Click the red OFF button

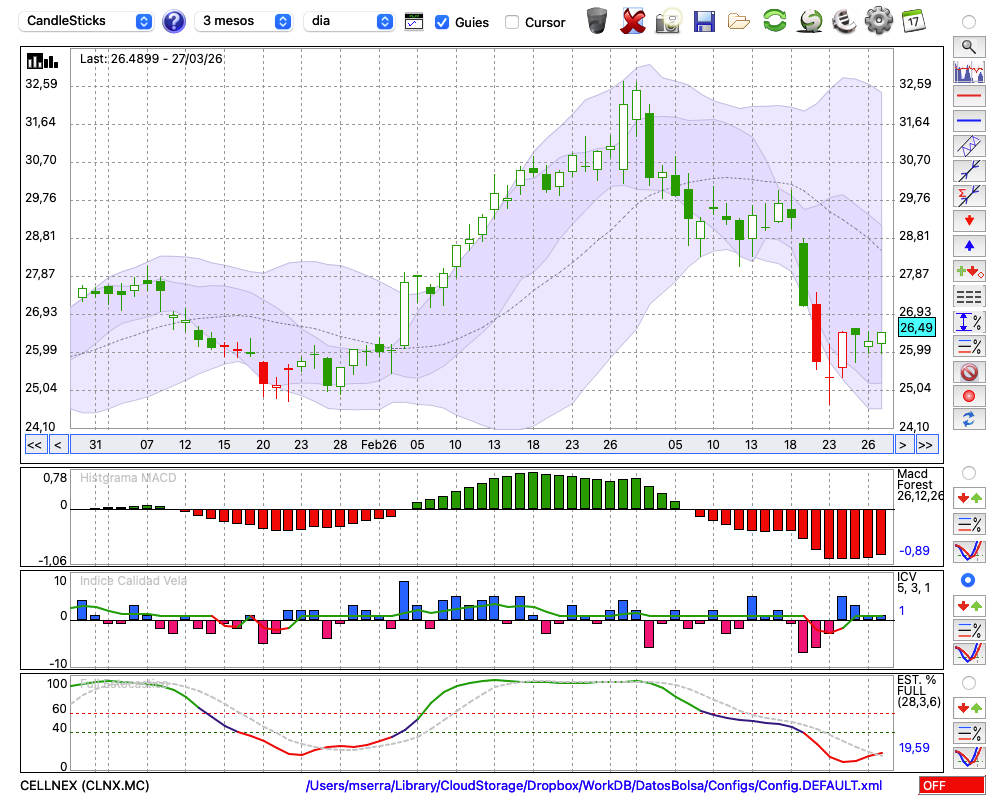951,785
